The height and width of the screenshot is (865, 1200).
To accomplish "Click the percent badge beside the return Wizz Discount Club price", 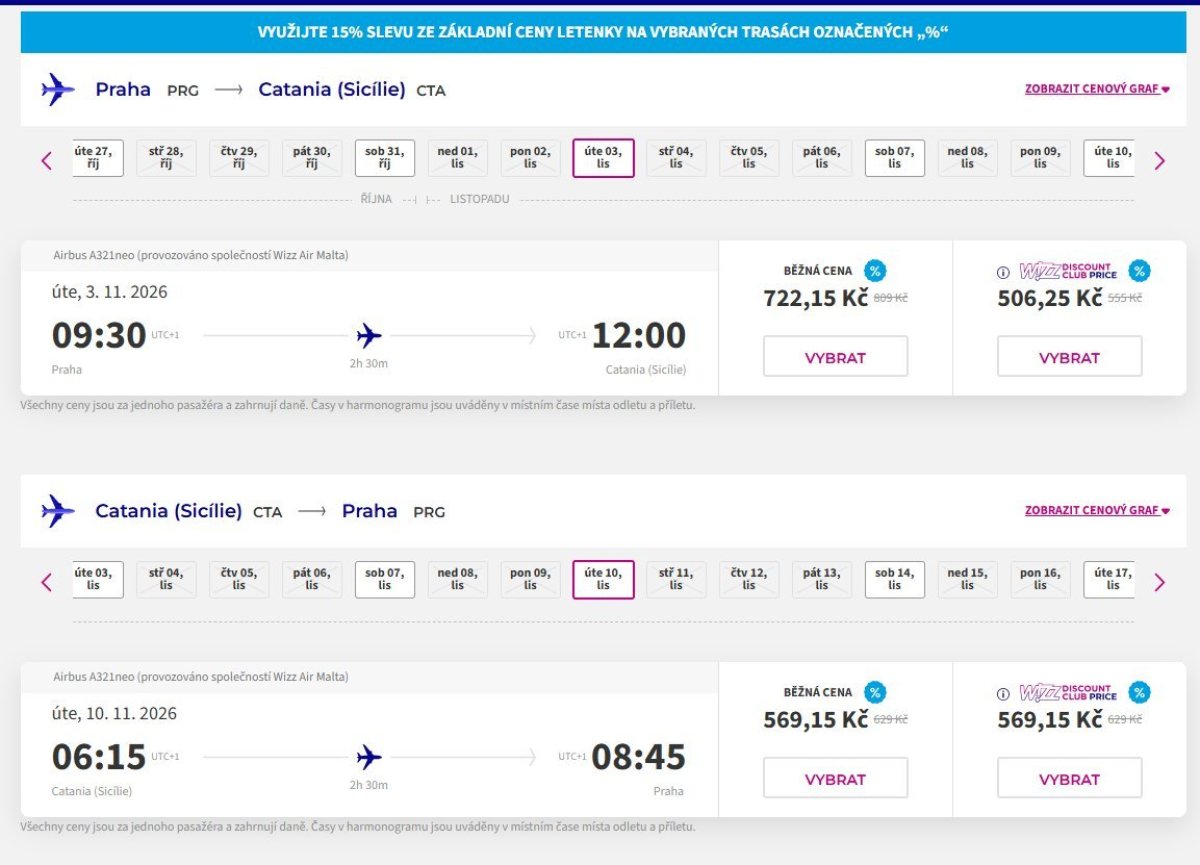I will 1139,692.
